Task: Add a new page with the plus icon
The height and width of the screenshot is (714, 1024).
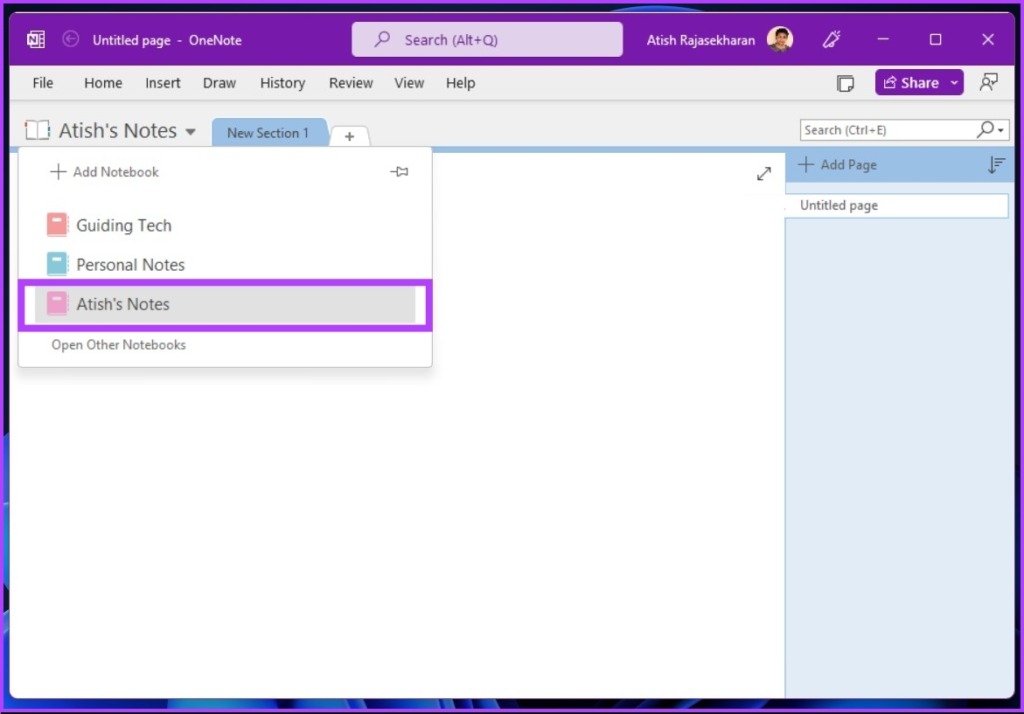Action: tap(806, 164)
